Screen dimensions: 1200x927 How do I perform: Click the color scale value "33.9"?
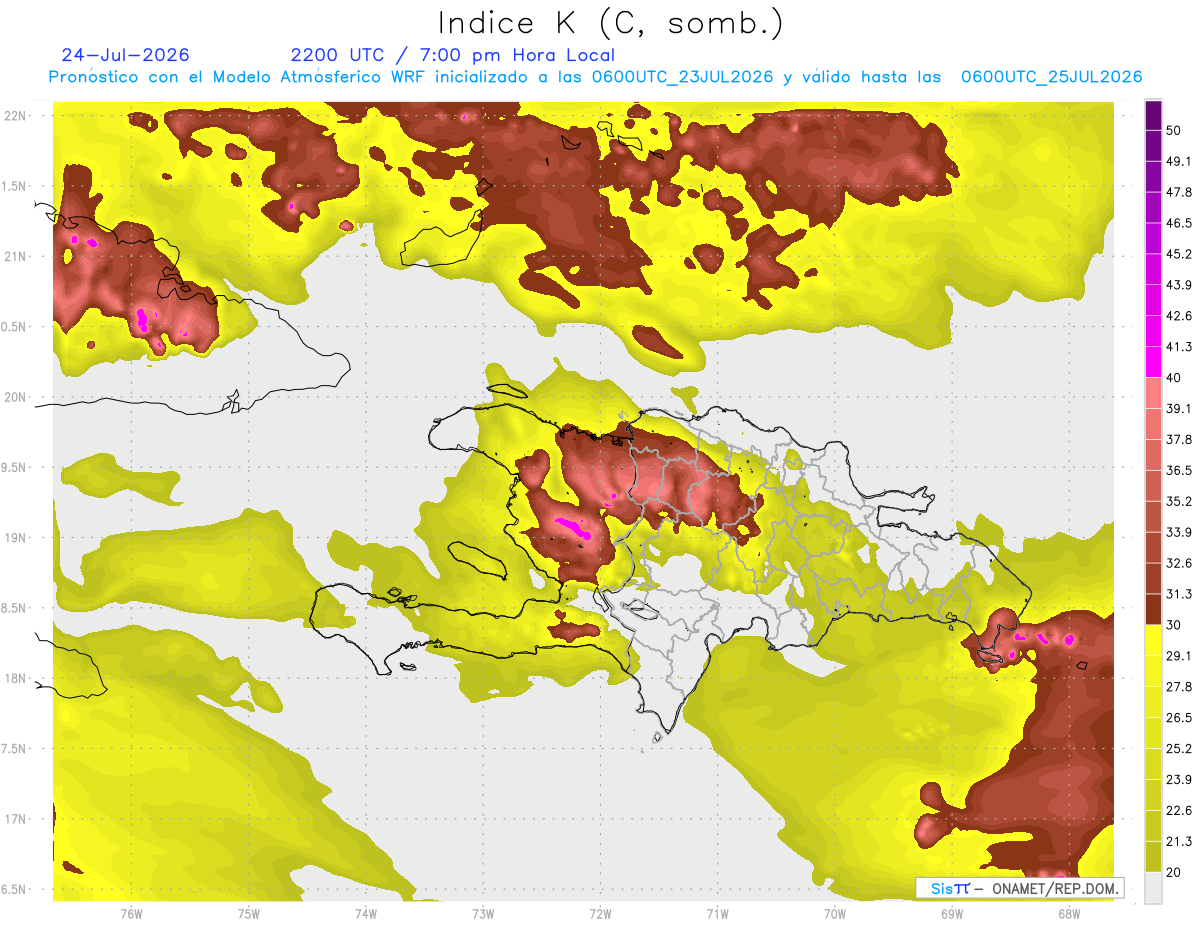pos(1179,532)
